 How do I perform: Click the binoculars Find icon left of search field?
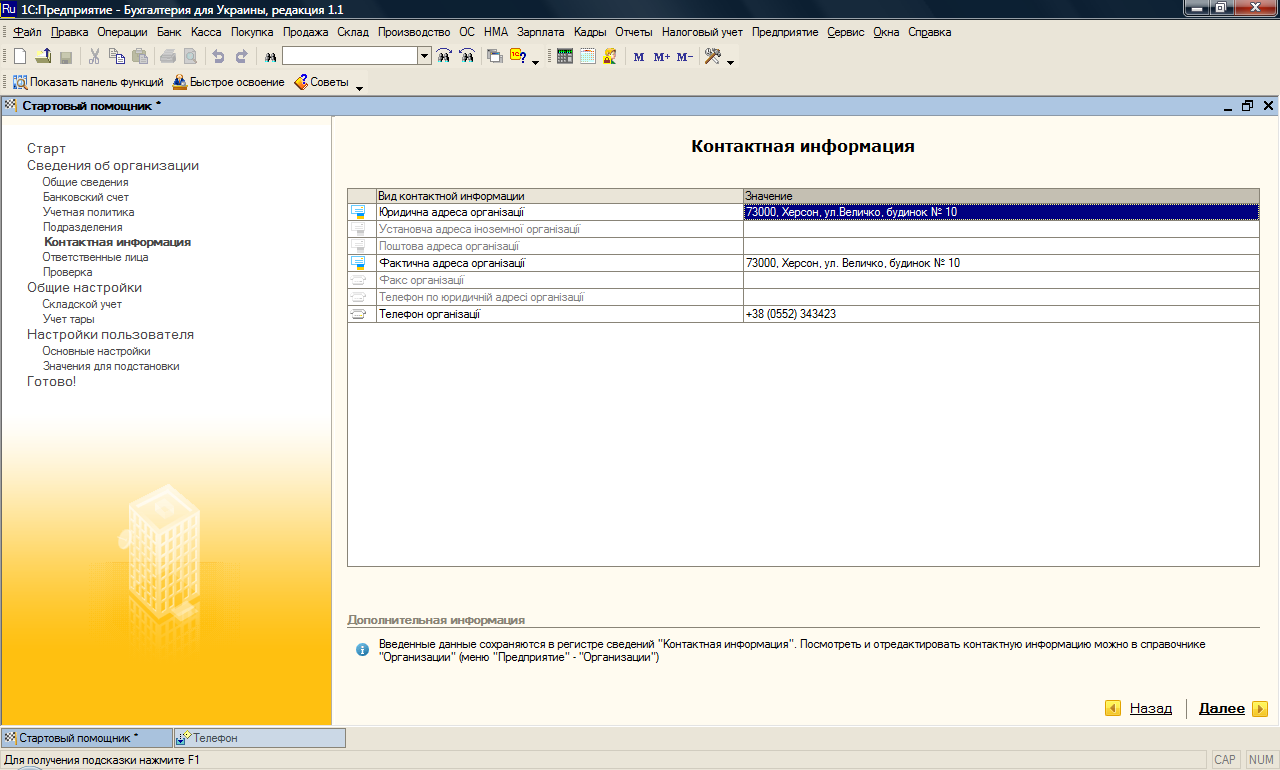tap(270, 57)
